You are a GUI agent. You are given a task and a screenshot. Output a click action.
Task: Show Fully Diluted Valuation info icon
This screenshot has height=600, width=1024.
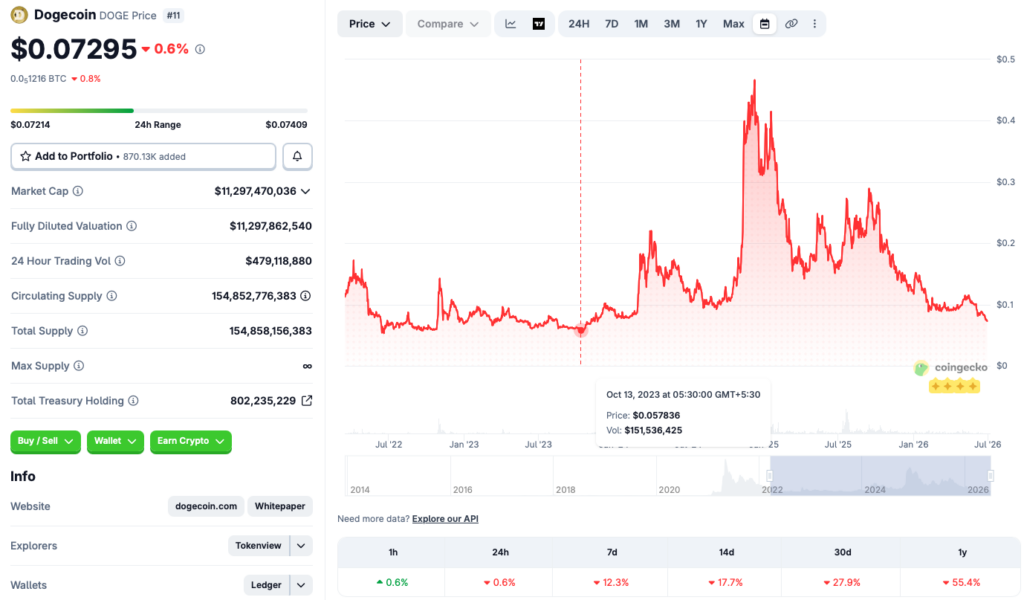click(131, 226)
